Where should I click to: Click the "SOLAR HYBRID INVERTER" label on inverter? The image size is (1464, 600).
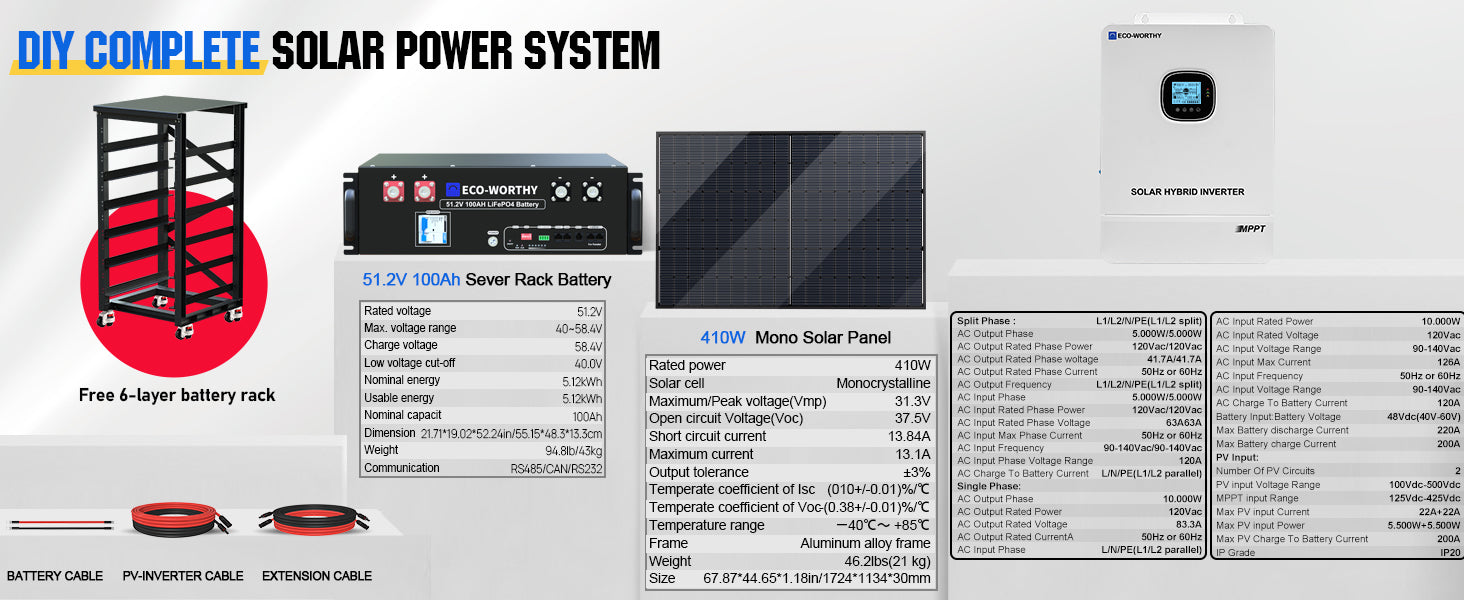[x=1187, y=191]
